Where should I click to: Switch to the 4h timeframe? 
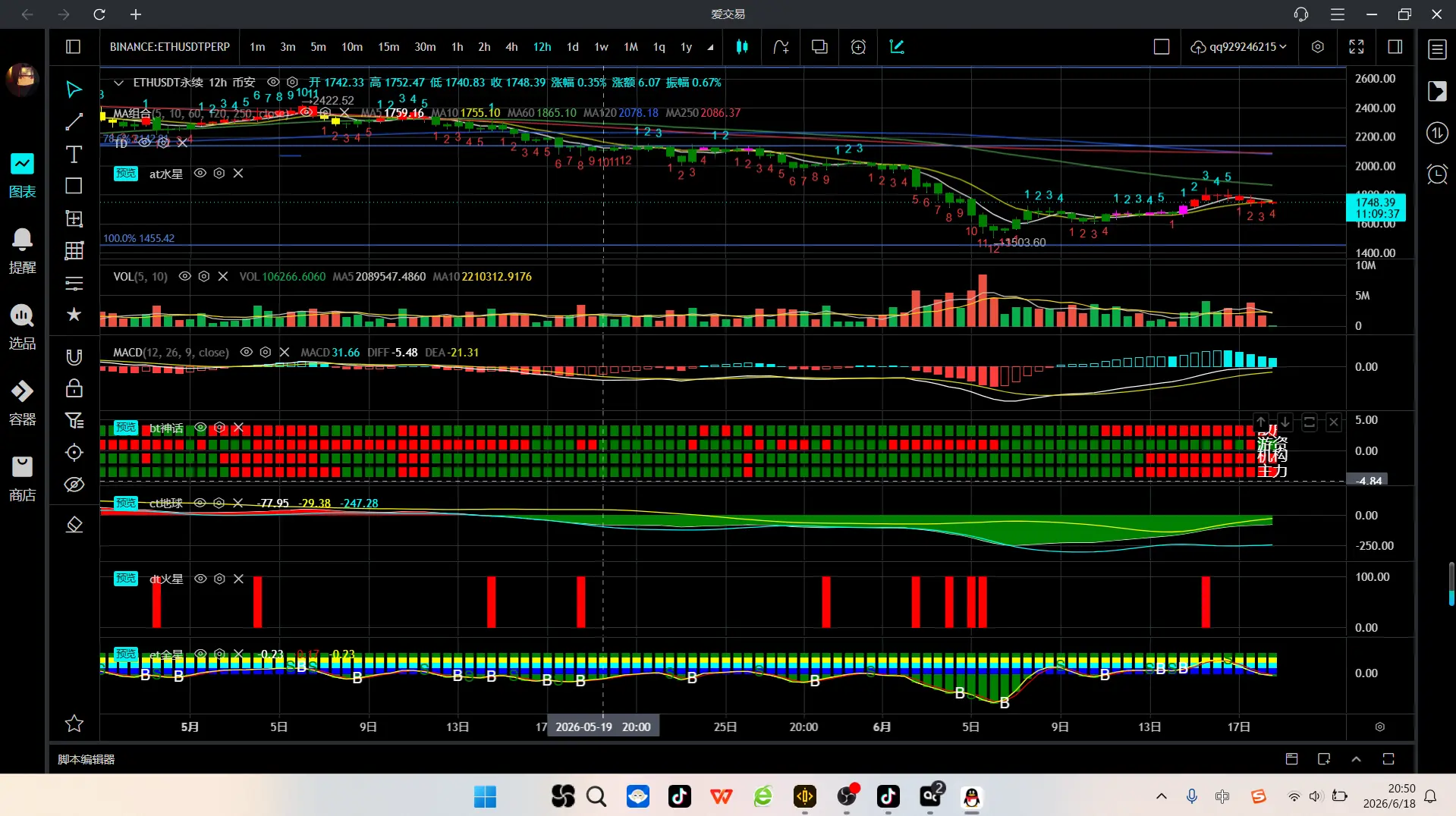pyautogui.click(x=511, y=47)
